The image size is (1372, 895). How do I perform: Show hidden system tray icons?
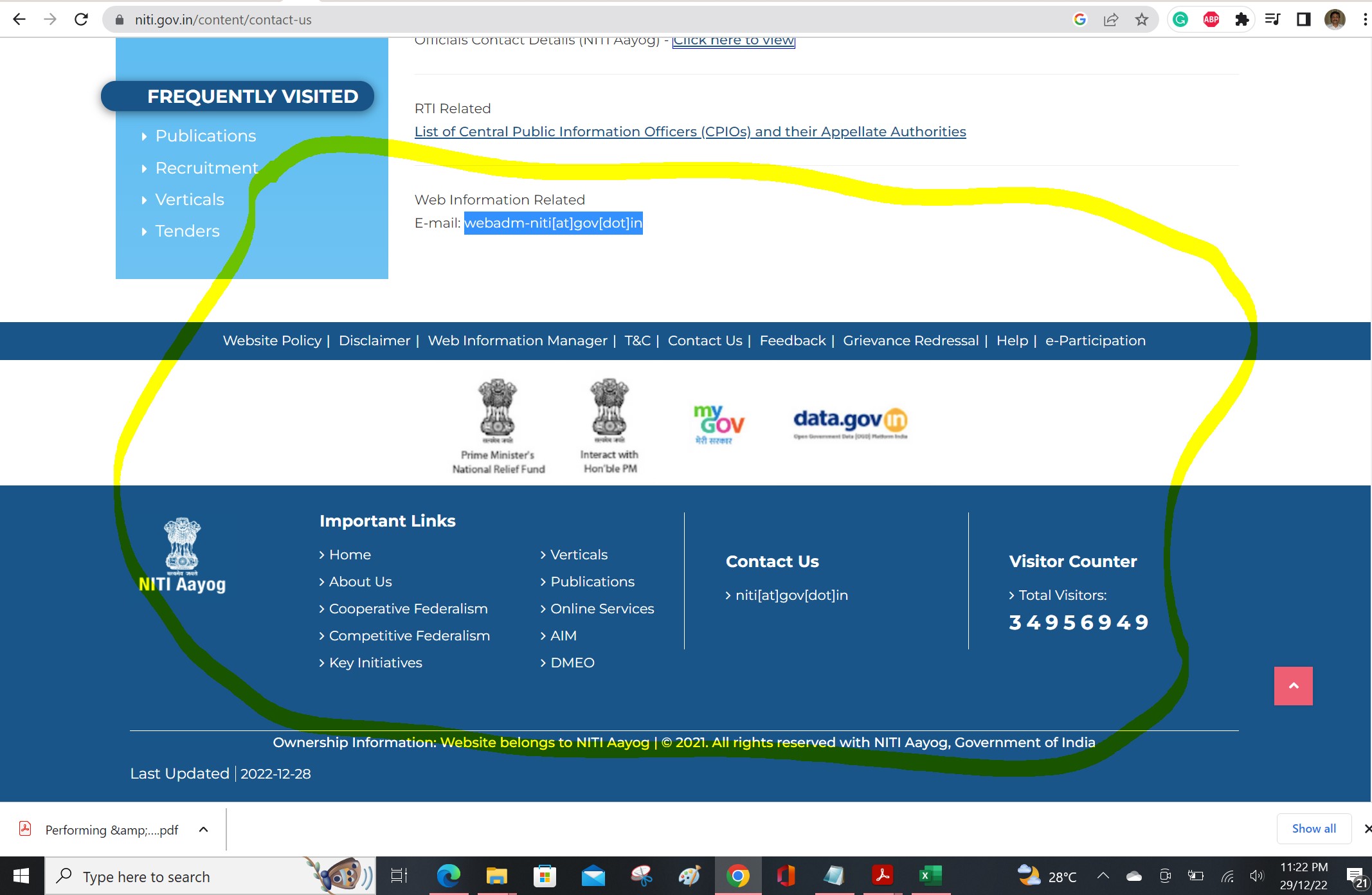pos(1103,876)
